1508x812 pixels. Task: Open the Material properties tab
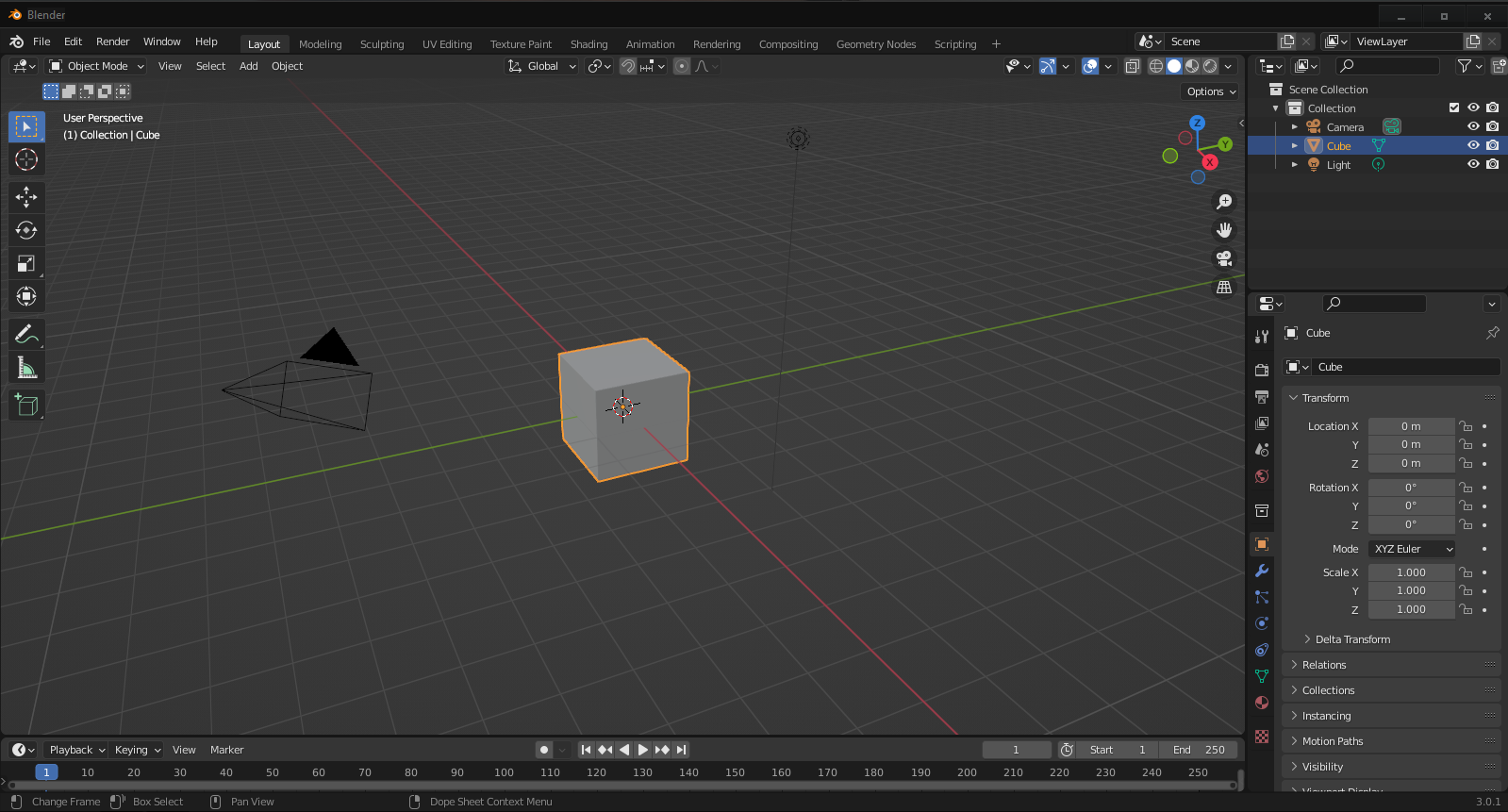[1262, 703]
